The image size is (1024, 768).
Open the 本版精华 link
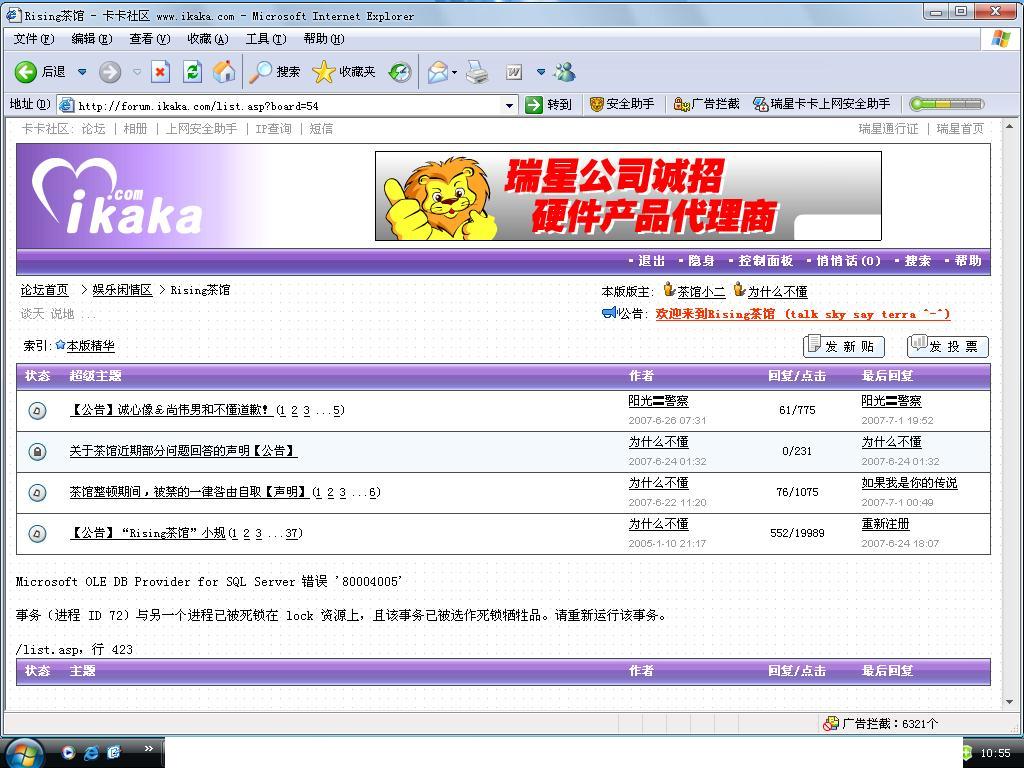[90, 346]
